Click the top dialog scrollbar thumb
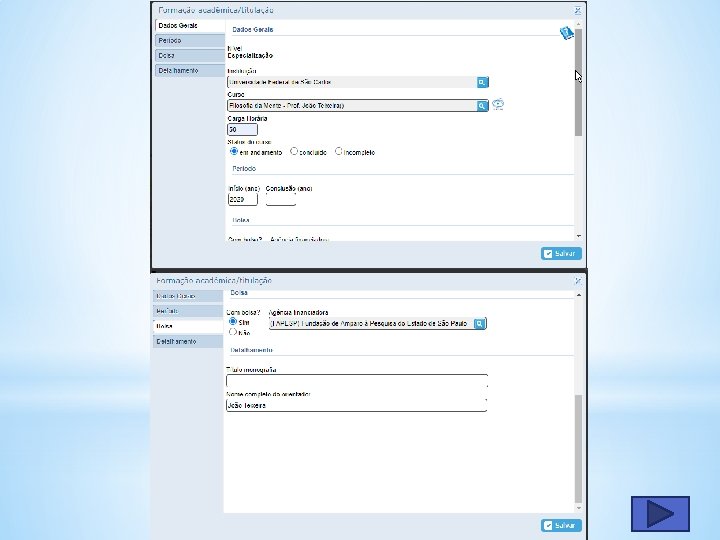This screenshot has width=720, height=540. click(579, 82)
